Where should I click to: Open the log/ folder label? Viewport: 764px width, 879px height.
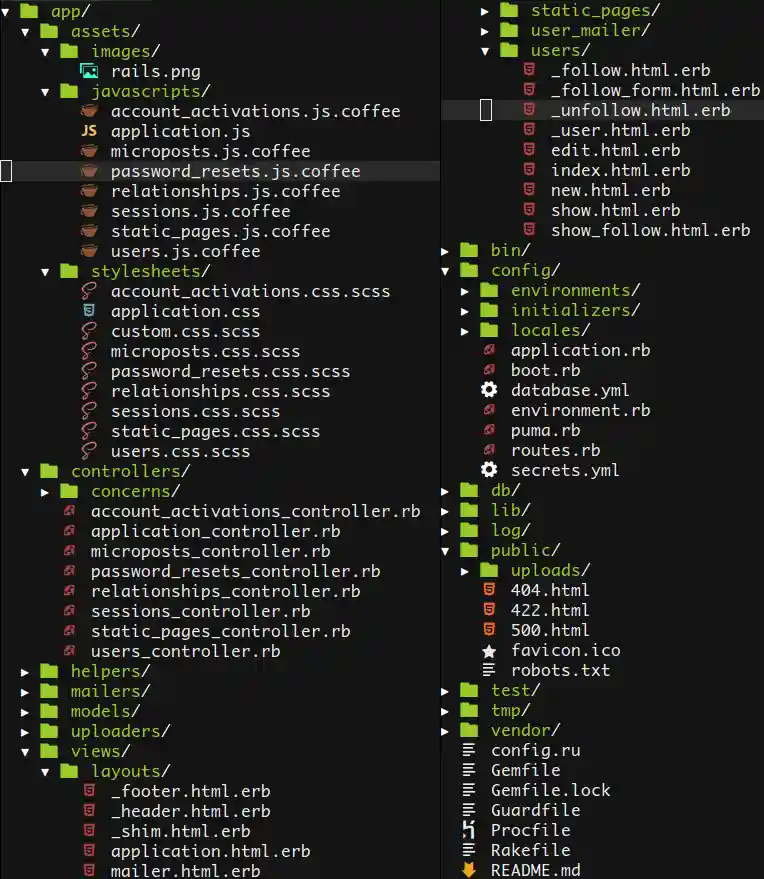point(510,530)
